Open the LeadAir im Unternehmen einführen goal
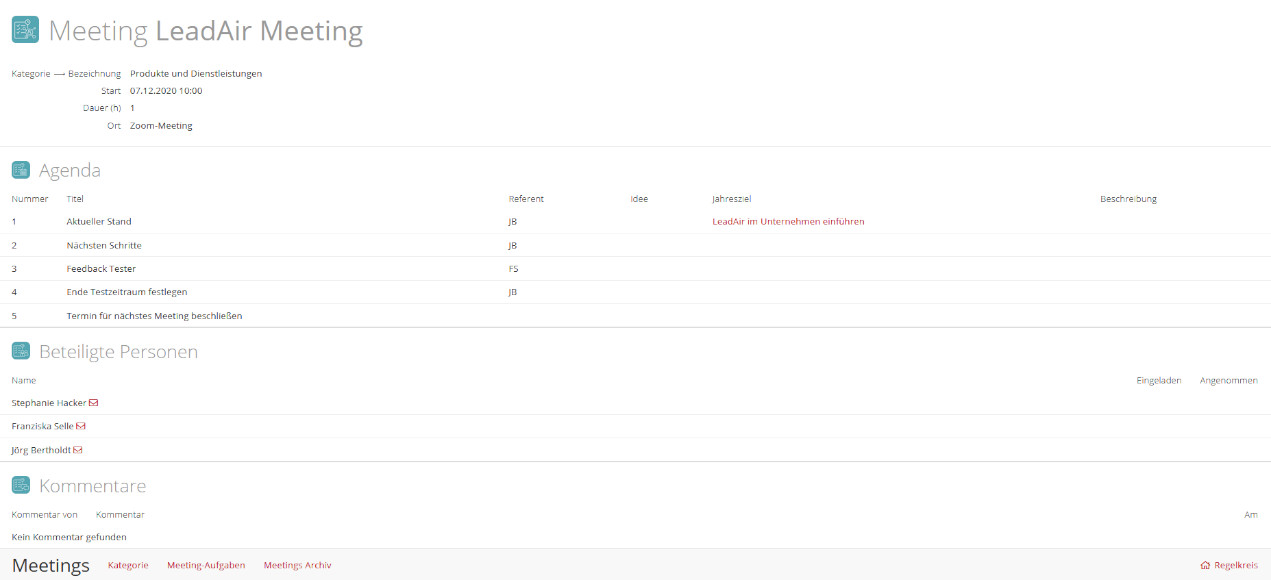This screenshot has height=580, width=1271. pyautogui.click(x=788, y=221)
